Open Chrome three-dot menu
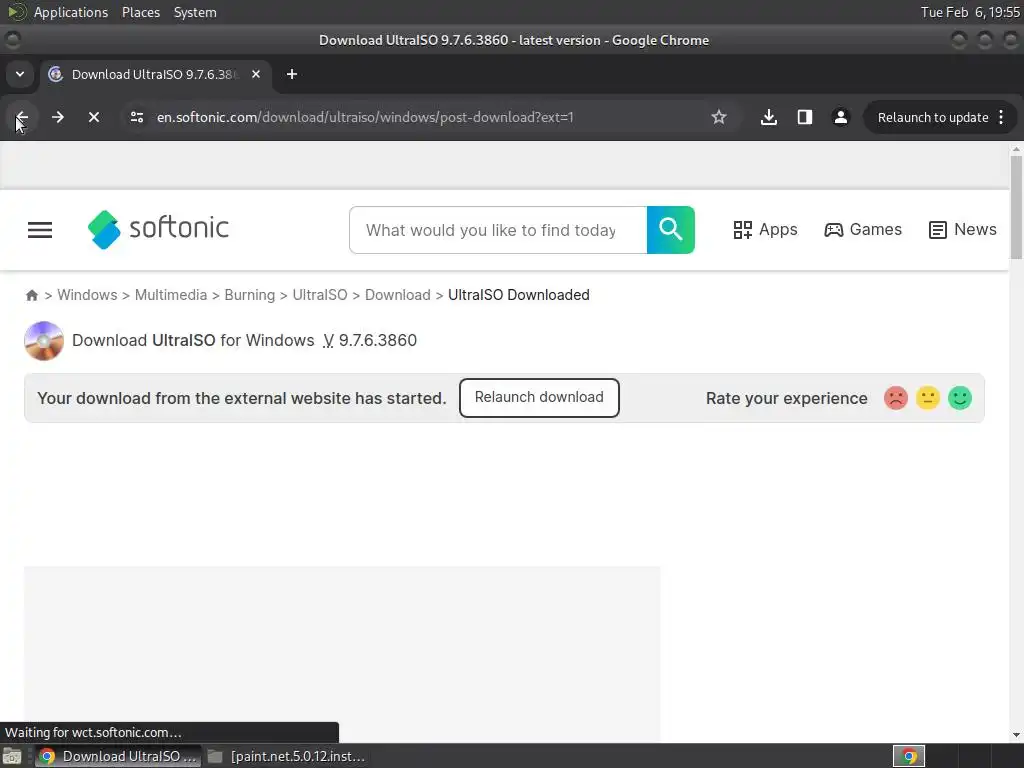The width and height of the screenshot is (1024, 768). coord(1001,118)
